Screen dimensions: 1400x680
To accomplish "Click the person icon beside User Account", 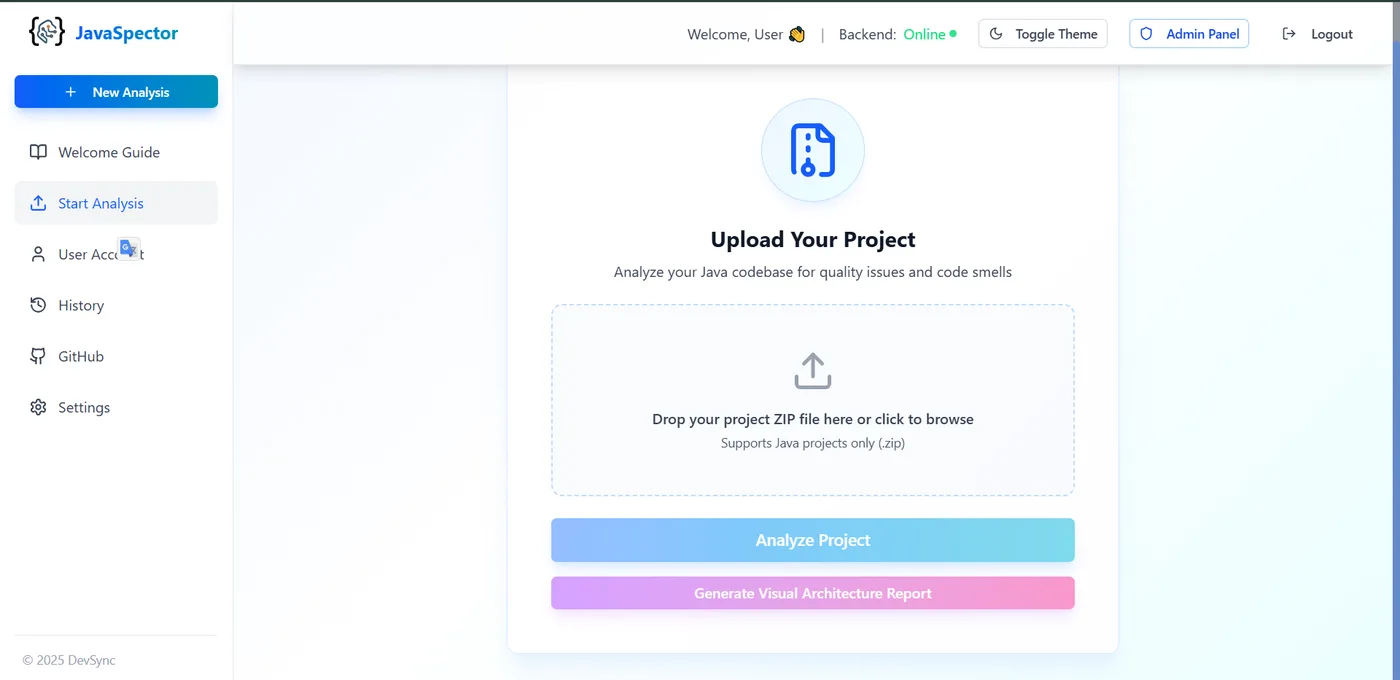I will (x=38, y=254).
